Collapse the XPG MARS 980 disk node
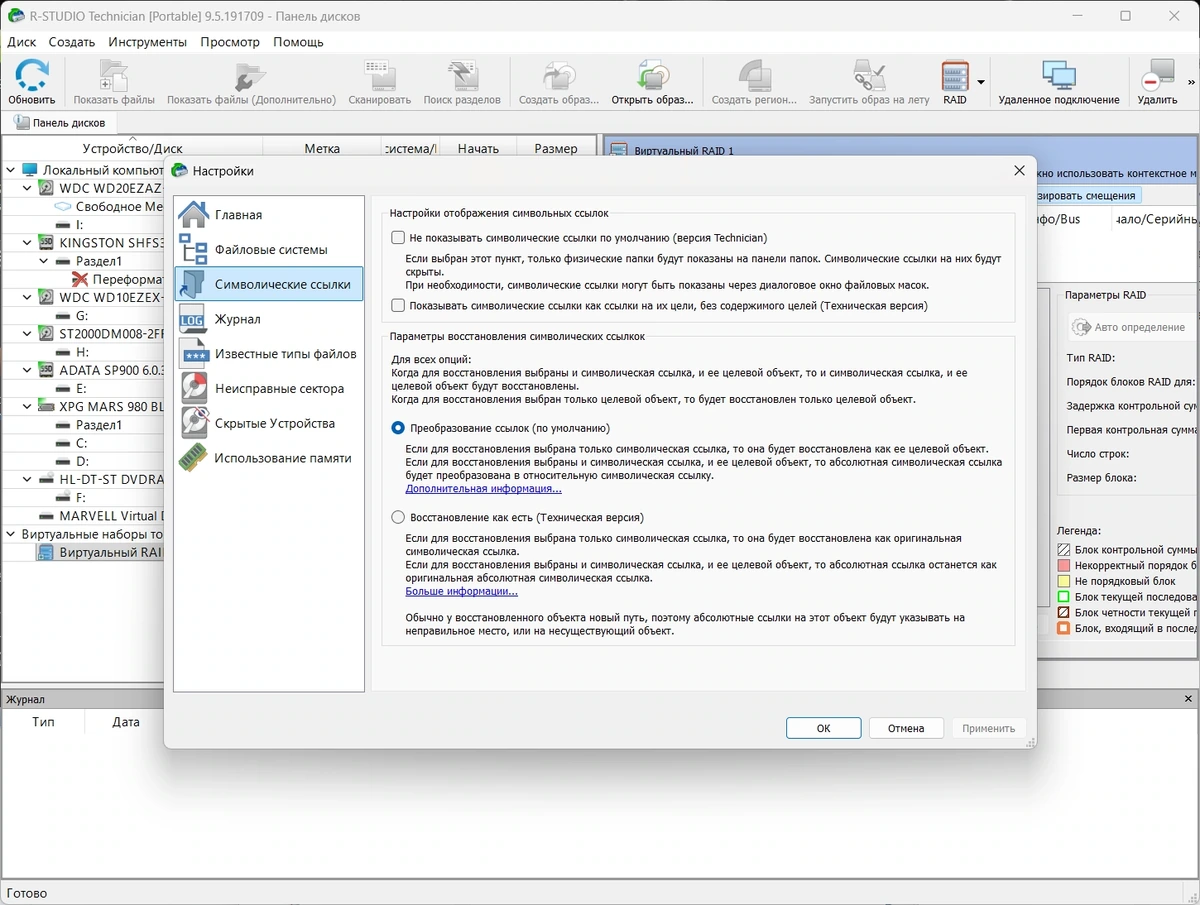 pos(28,406)
